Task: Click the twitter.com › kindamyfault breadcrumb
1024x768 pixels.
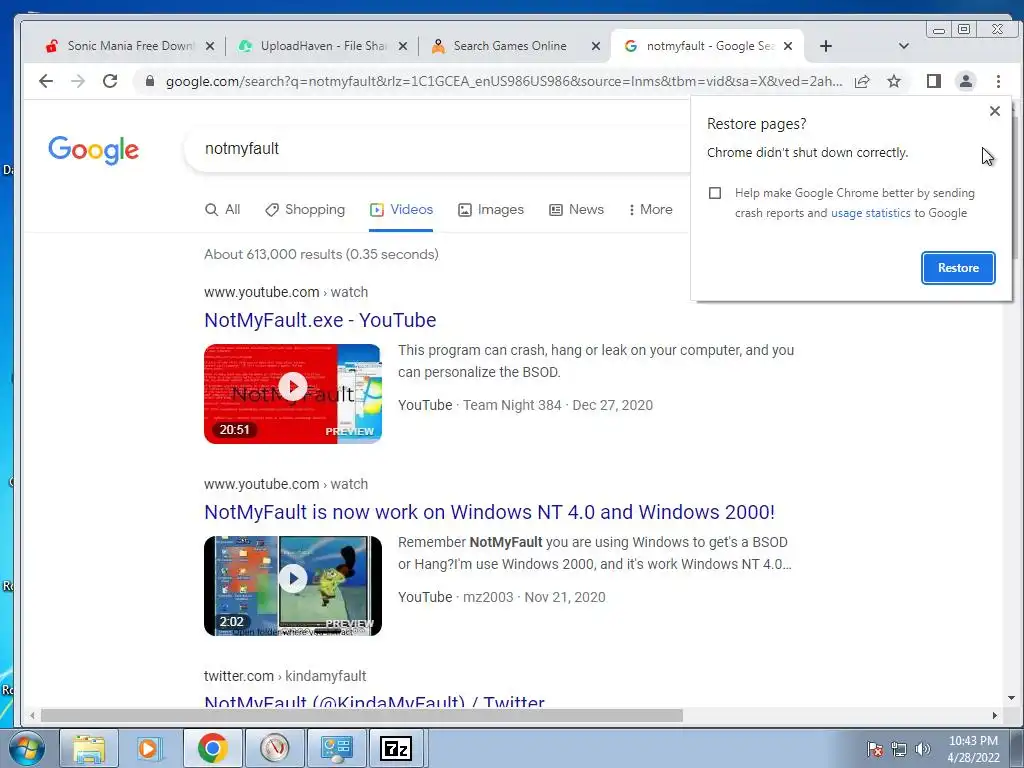Action: [285, 676]
